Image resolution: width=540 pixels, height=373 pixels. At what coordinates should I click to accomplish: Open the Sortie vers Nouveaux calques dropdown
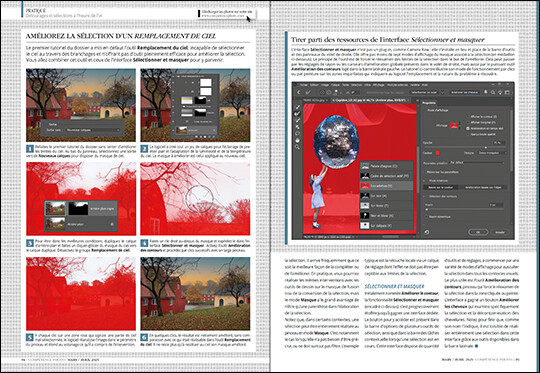click(x=93, y=130)
